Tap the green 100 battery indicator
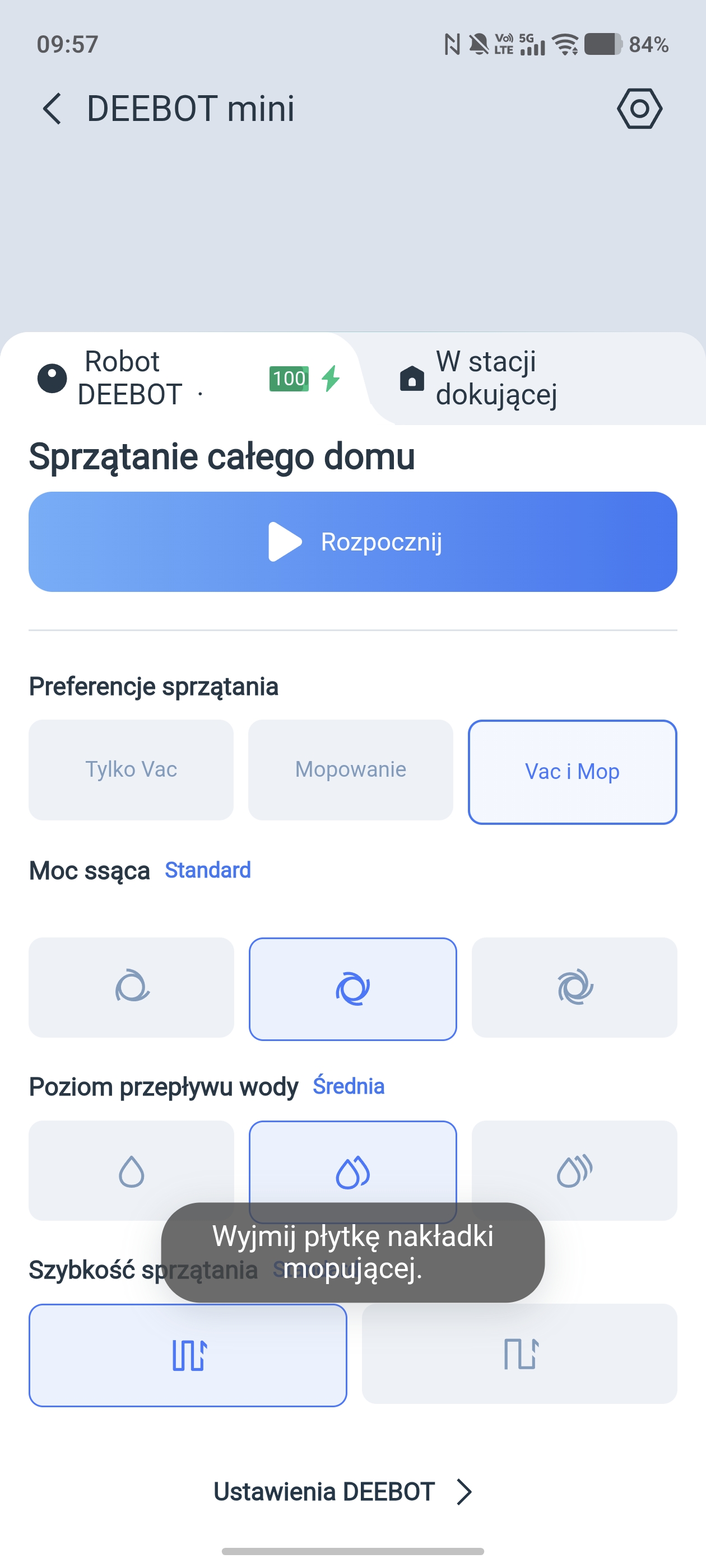This screenshot has width=706, height=1568. (x=289, y=379)
